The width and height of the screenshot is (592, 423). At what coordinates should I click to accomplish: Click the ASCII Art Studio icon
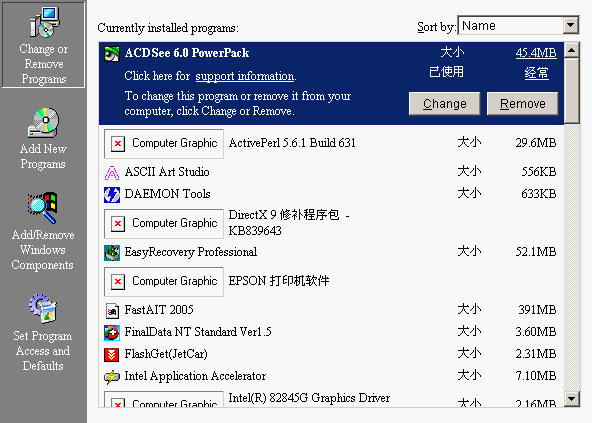pyautogui.click(x=112, y=173)
